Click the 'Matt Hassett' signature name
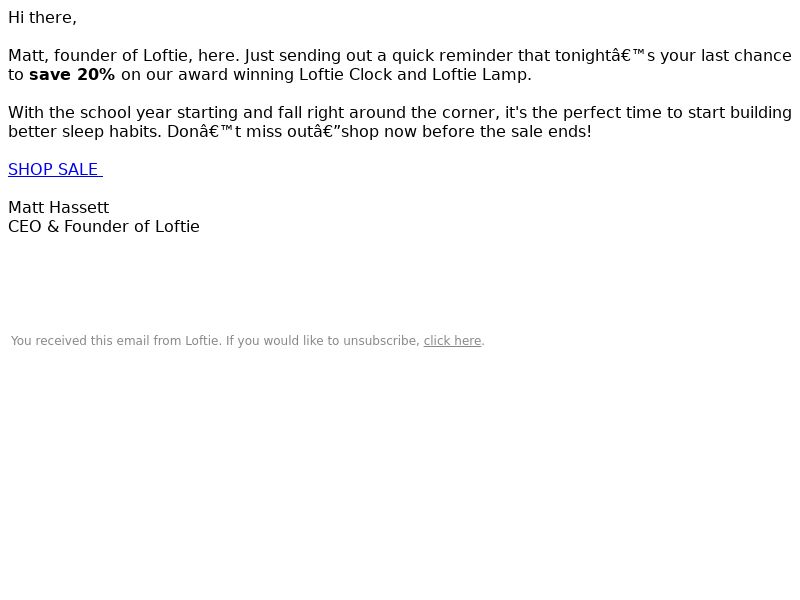The image size is (800, 600). tap(59, 208)
